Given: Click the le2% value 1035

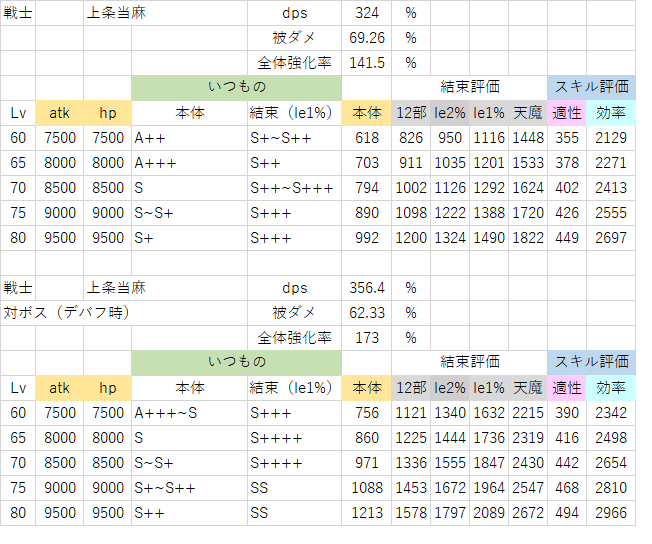Looking at the screenshot, I should pos(450,163).
